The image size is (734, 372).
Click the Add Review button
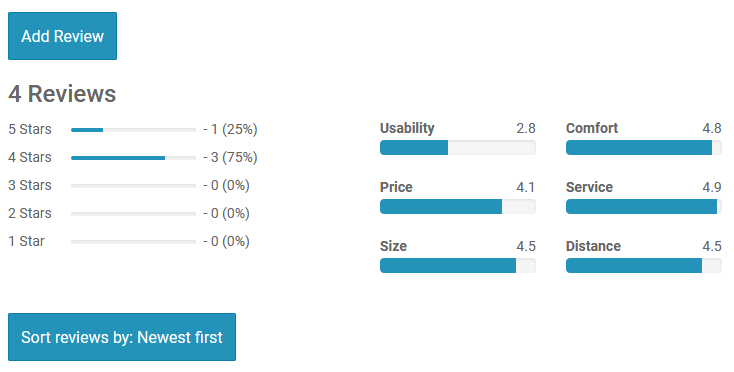click(62, 36)
